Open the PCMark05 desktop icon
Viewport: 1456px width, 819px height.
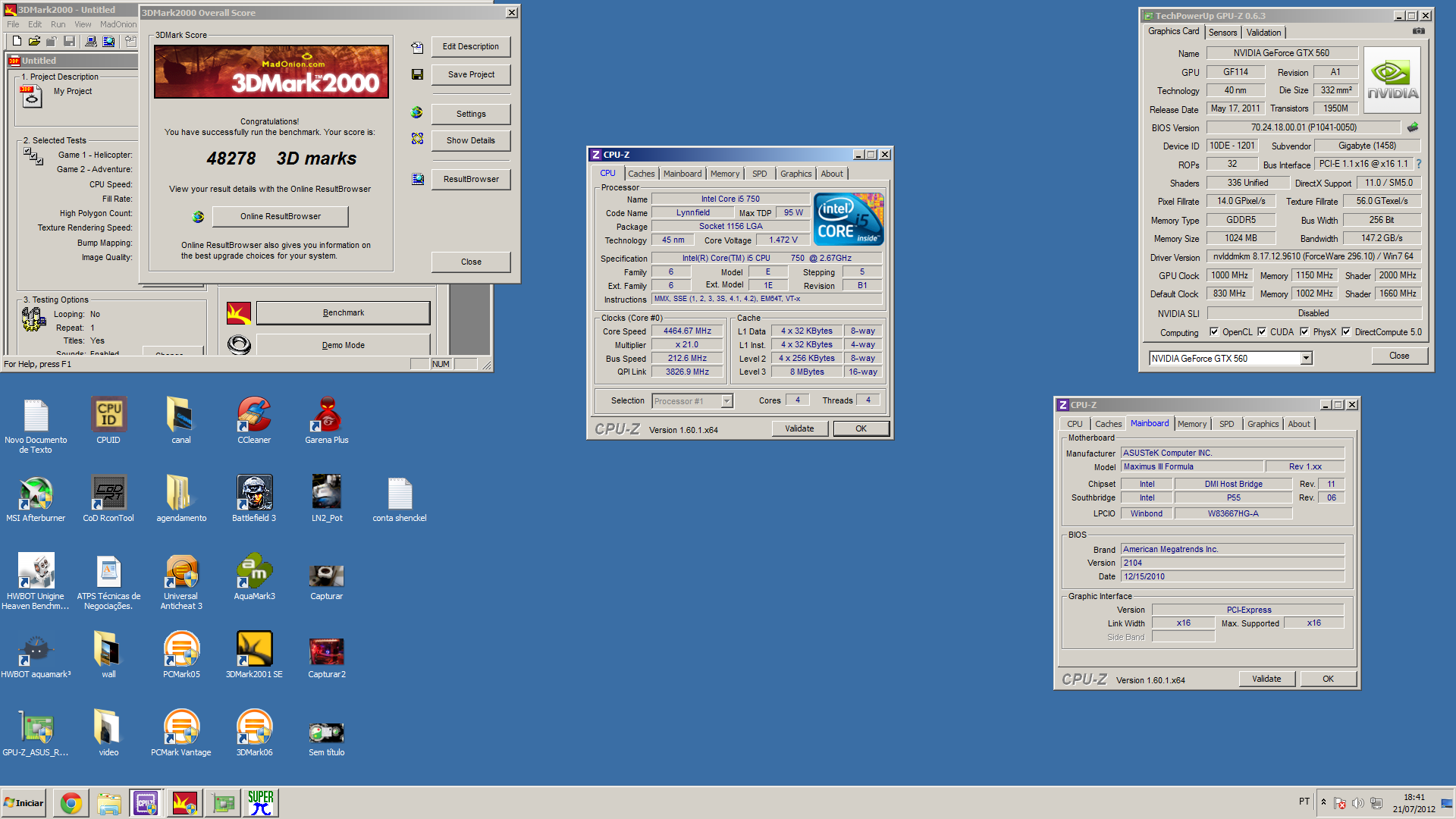point(181,655)
